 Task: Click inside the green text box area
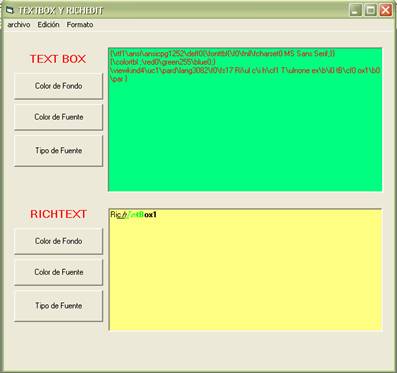(245, 120)
